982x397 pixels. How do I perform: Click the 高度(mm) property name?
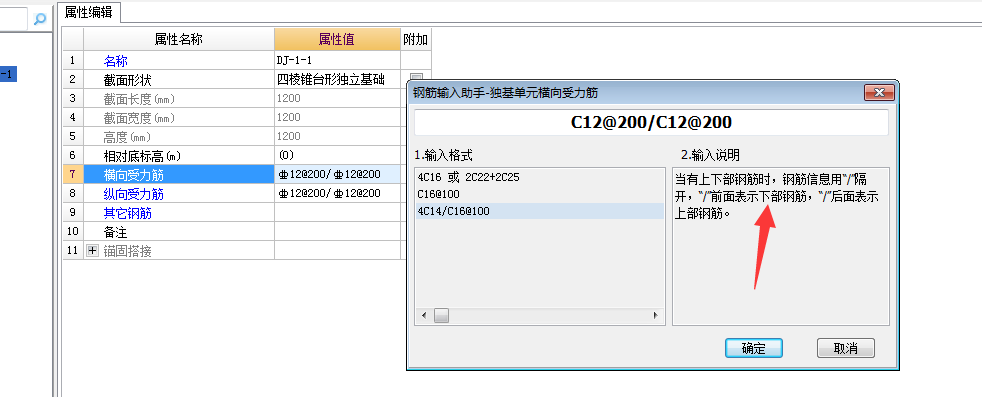178,136
